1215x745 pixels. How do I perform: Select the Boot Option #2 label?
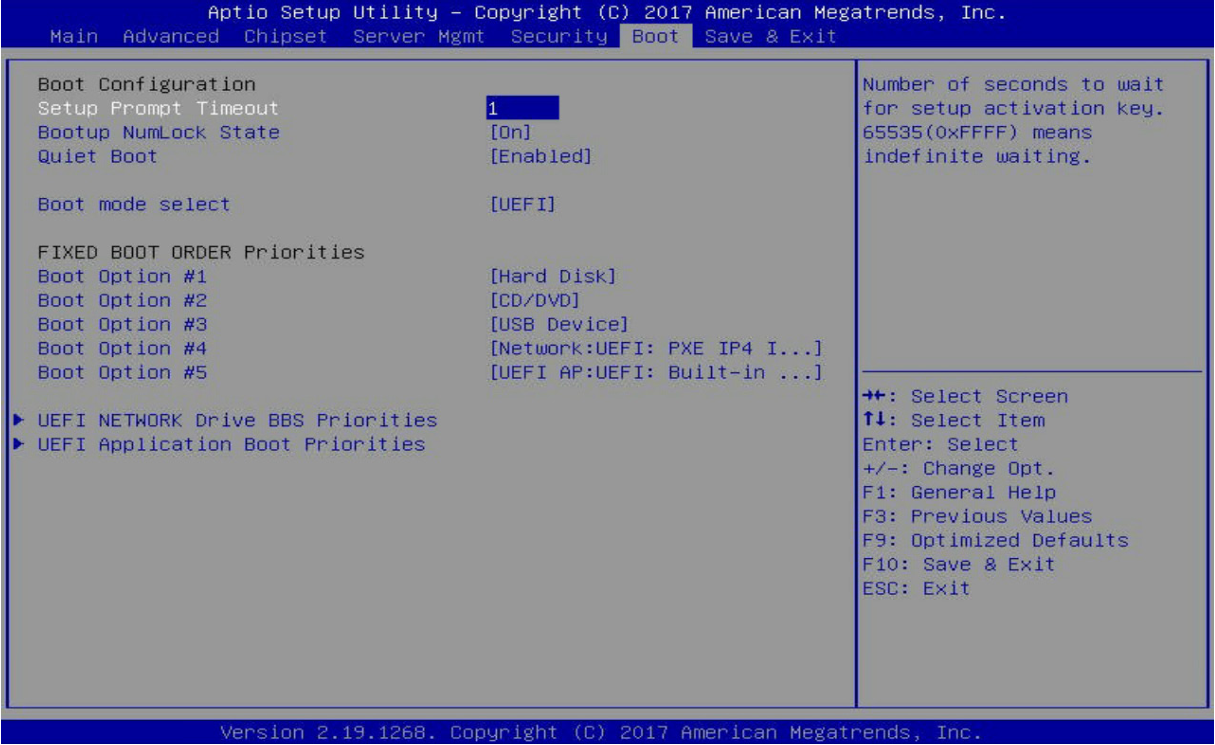tap(121, 300)
